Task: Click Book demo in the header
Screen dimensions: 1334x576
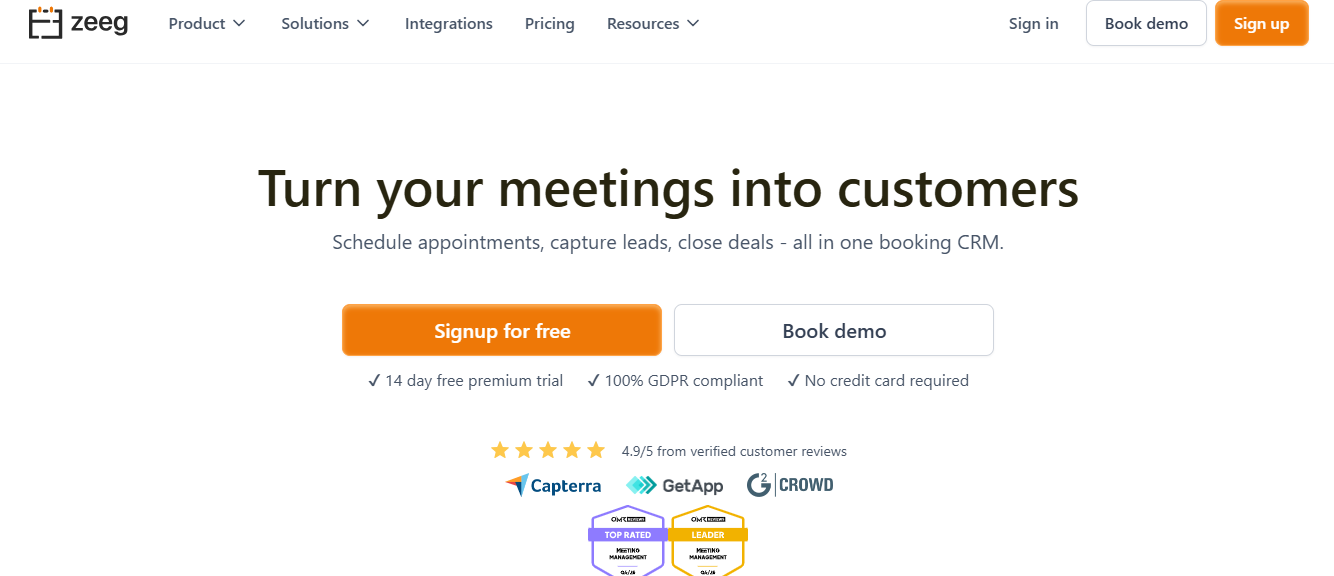Action: click(1145, 23)
